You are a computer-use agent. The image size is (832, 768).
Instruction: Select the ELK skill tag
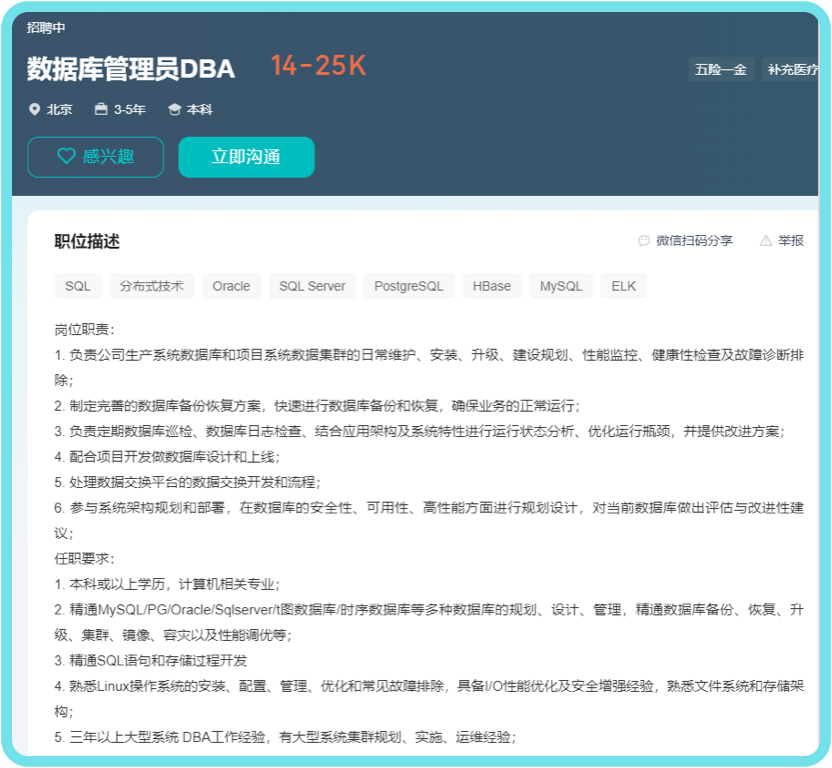click(623, 286)
